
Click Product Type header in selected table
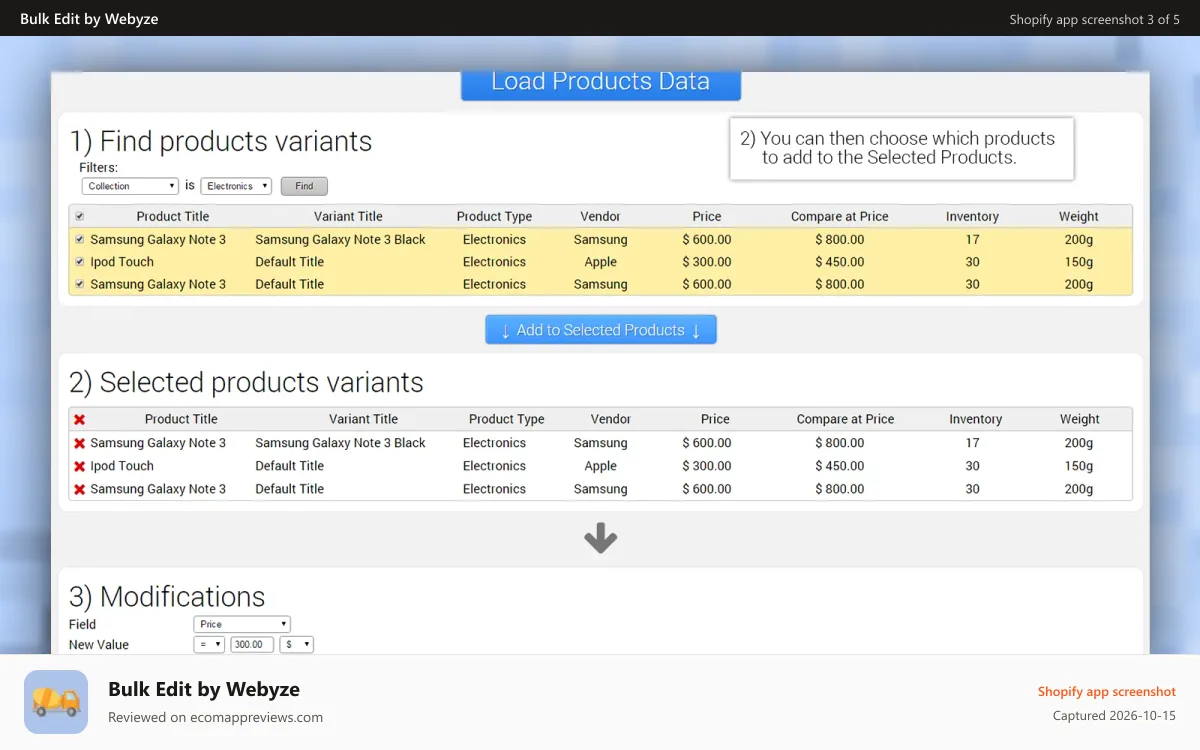(506, 419)
